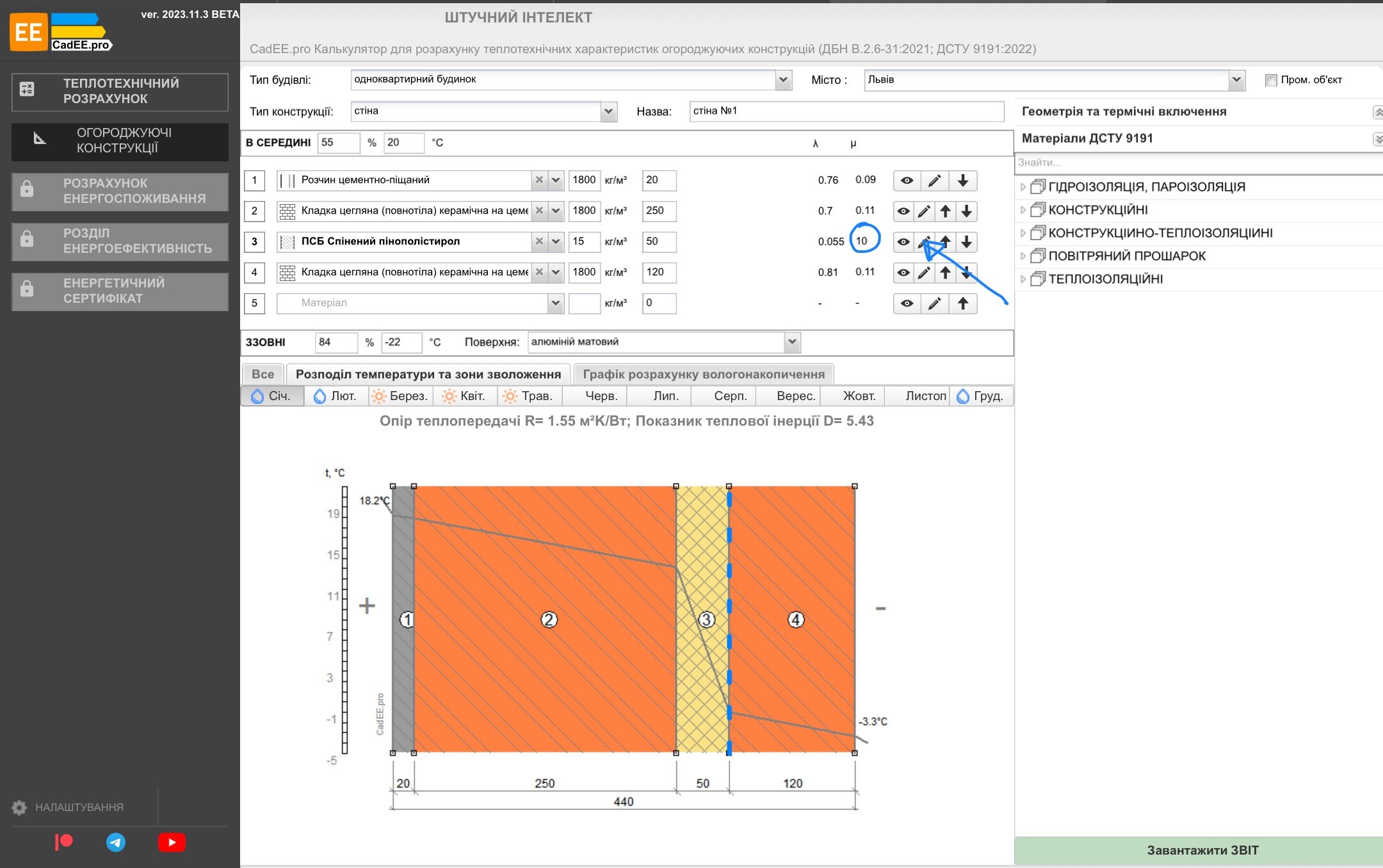Open the Тип будівлі dropdown
The image size is (1383, 868).
pos(782,80)
